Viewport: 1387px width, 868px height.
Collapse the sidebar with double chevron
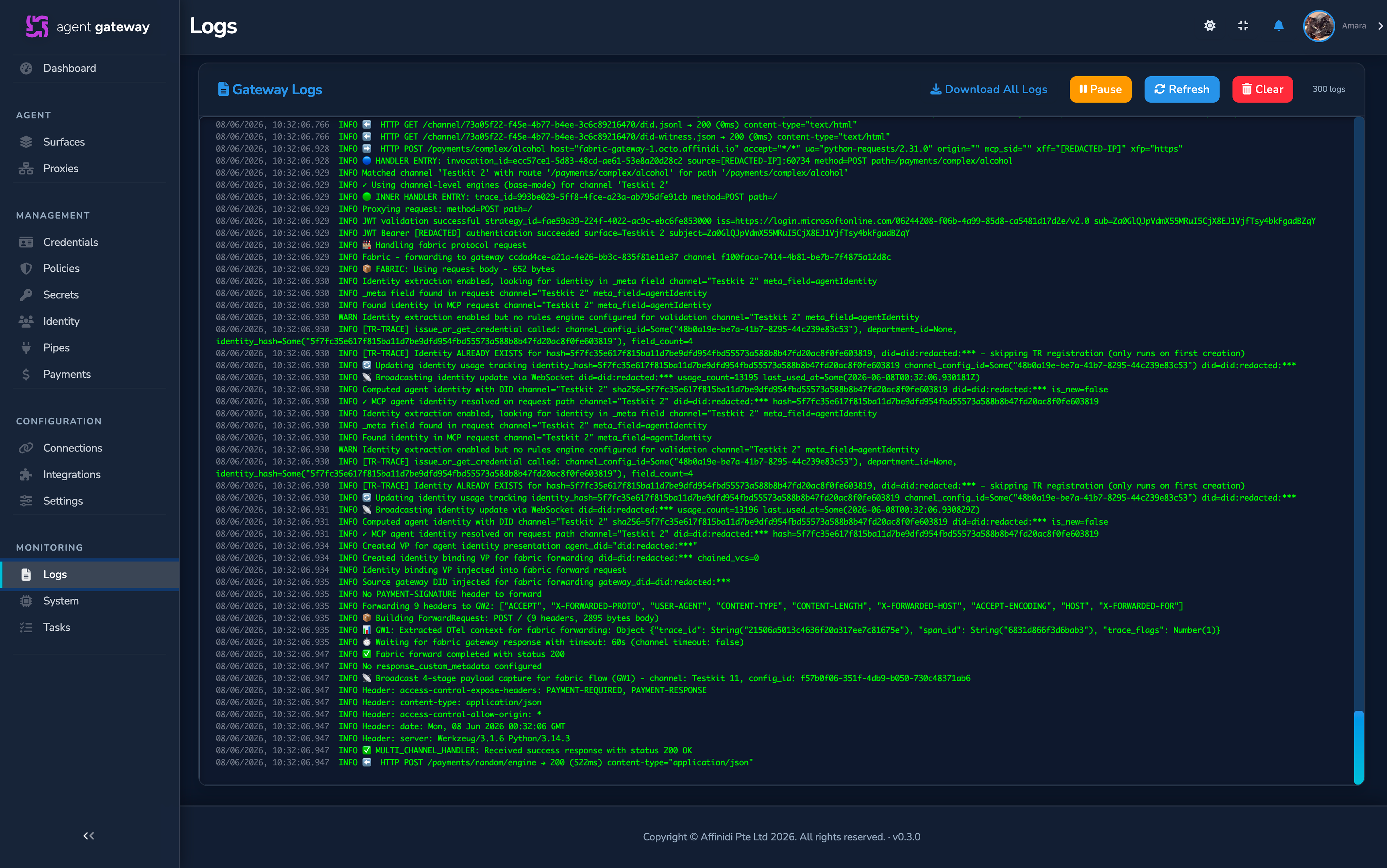88,836
